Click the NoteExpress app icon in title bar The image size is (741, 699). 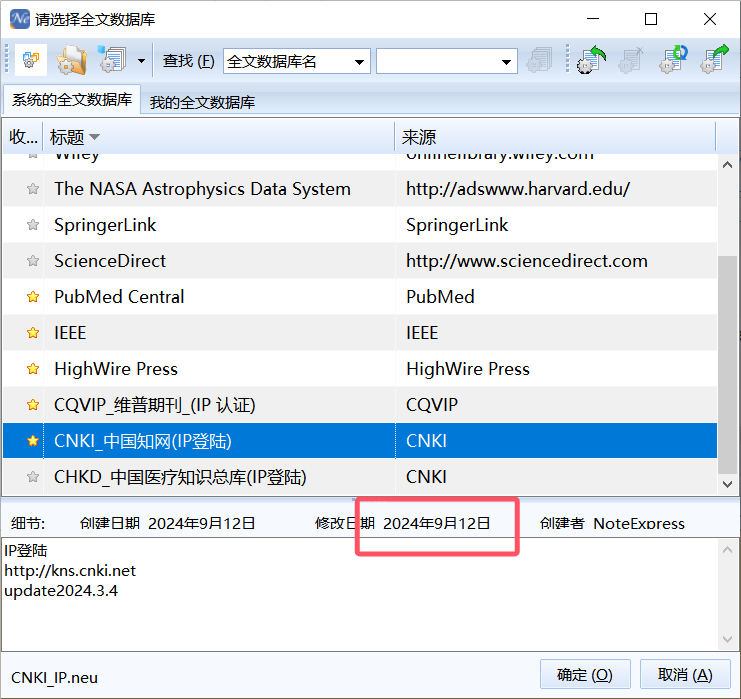coord(20,19)
